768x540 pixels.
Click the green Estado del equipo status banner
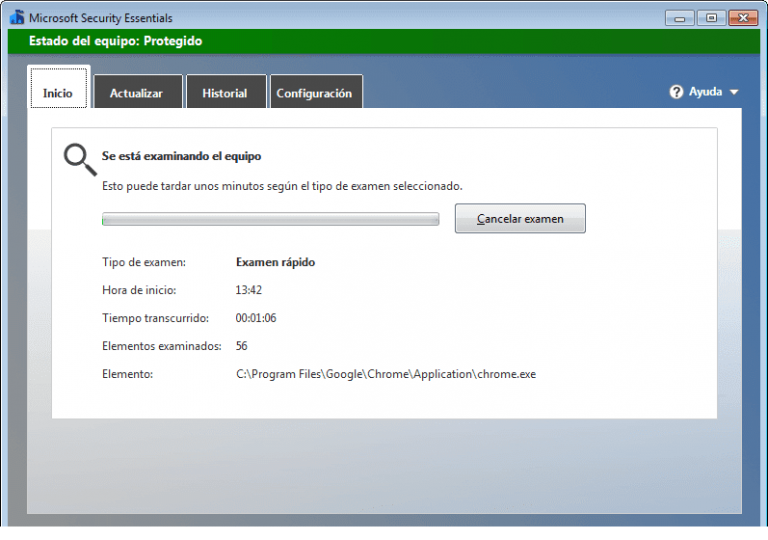[x=384, y=41]
